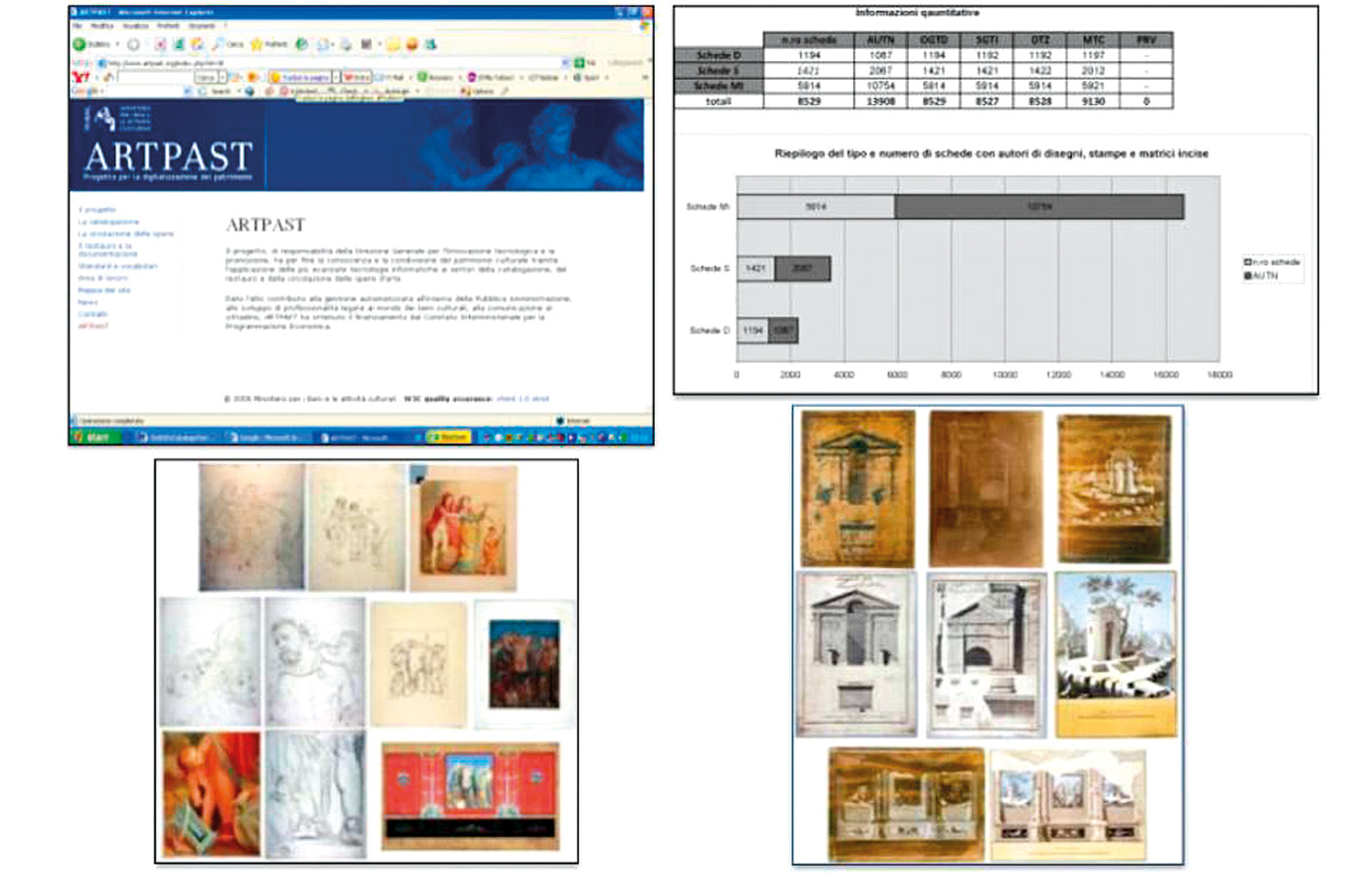Click the yellow folder icon in toolbar
This screenshot has height=874, width=1372.
(393, 44)
